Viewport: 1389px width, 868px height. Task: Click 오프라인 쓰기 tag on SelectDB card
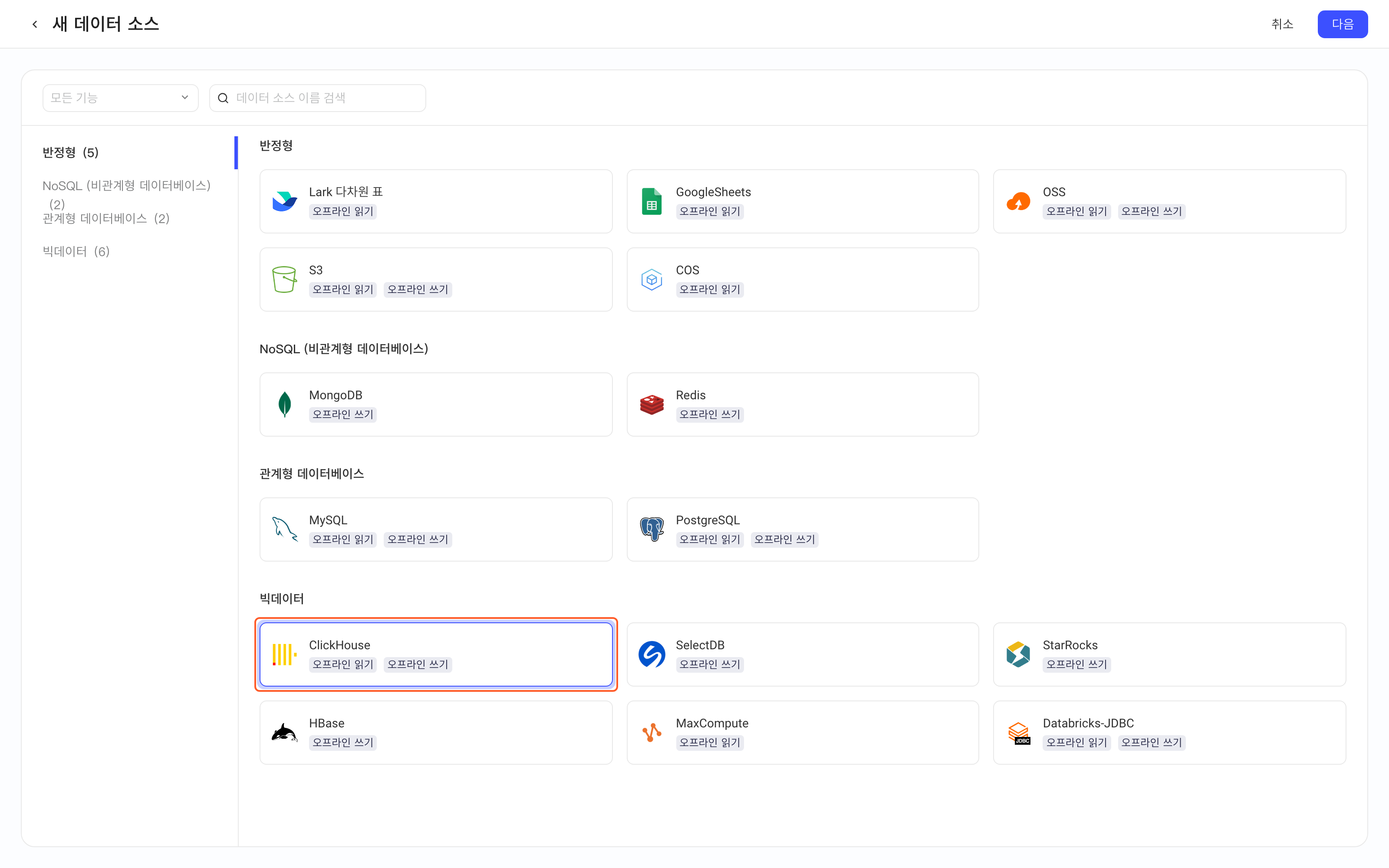710,665
